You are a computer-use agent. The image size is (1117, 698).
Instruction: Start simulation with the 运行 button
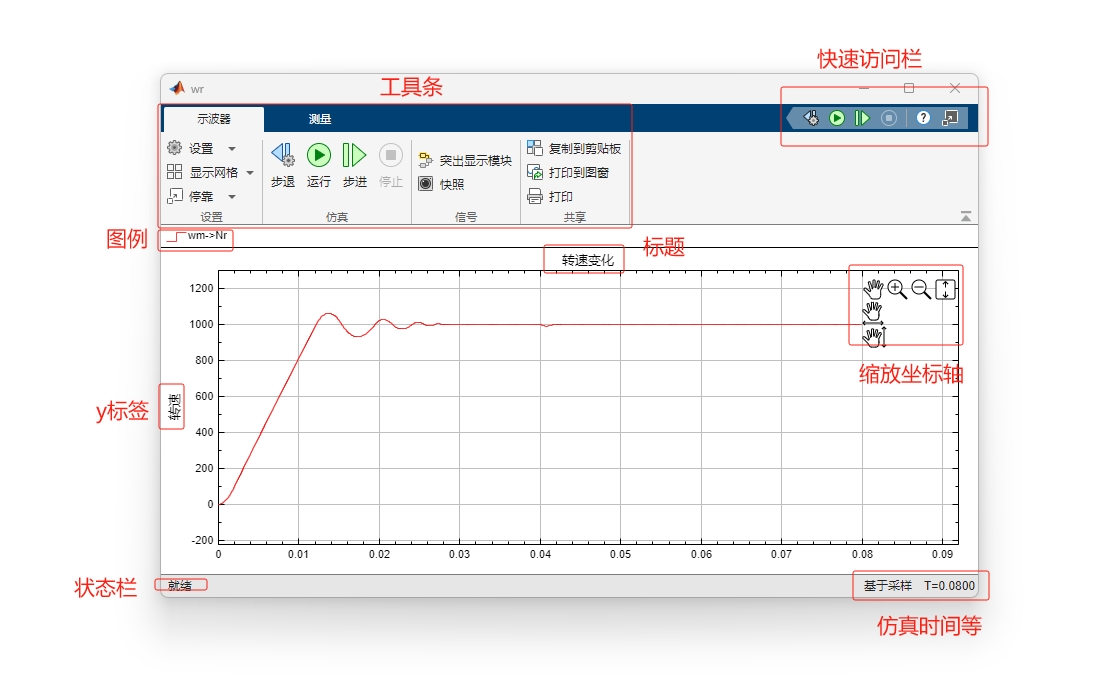point(318,165)
